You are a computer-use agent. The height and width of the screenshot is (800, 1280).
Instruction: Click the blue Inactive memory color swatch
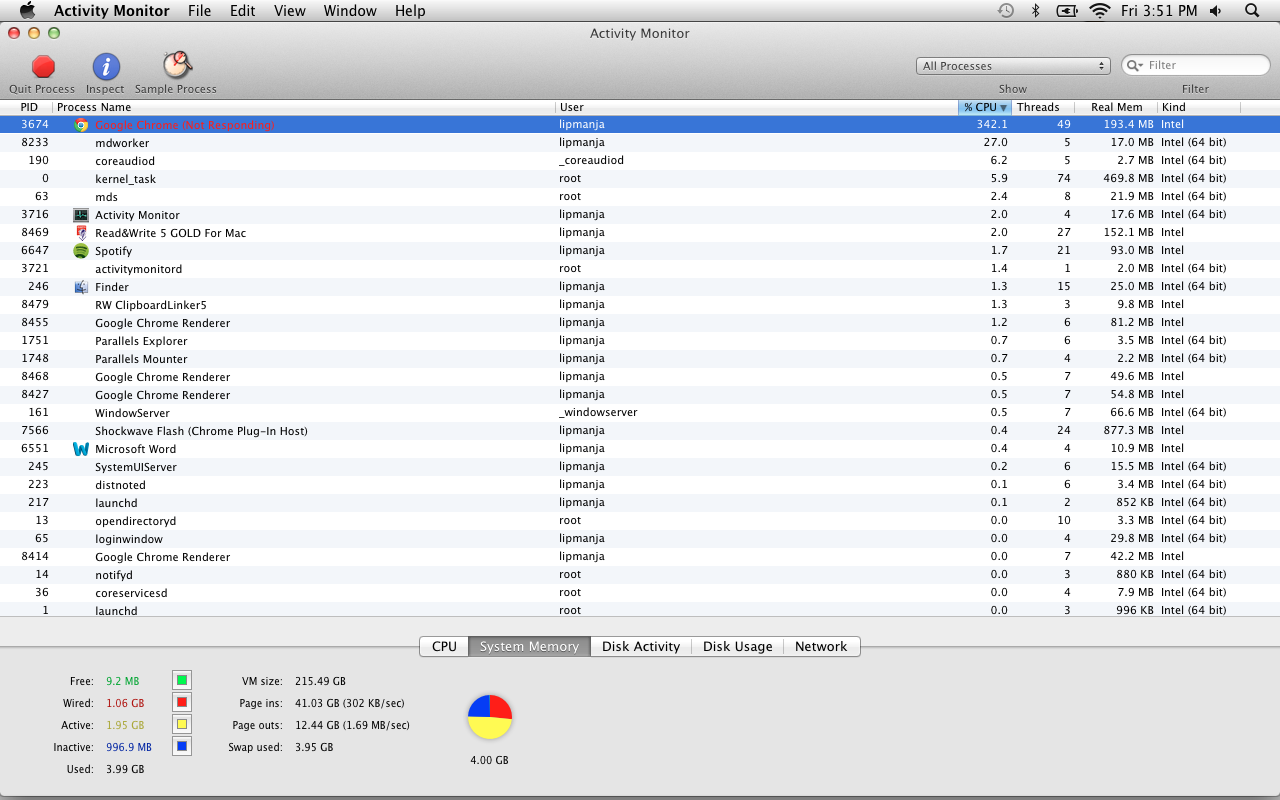point(182,747)
